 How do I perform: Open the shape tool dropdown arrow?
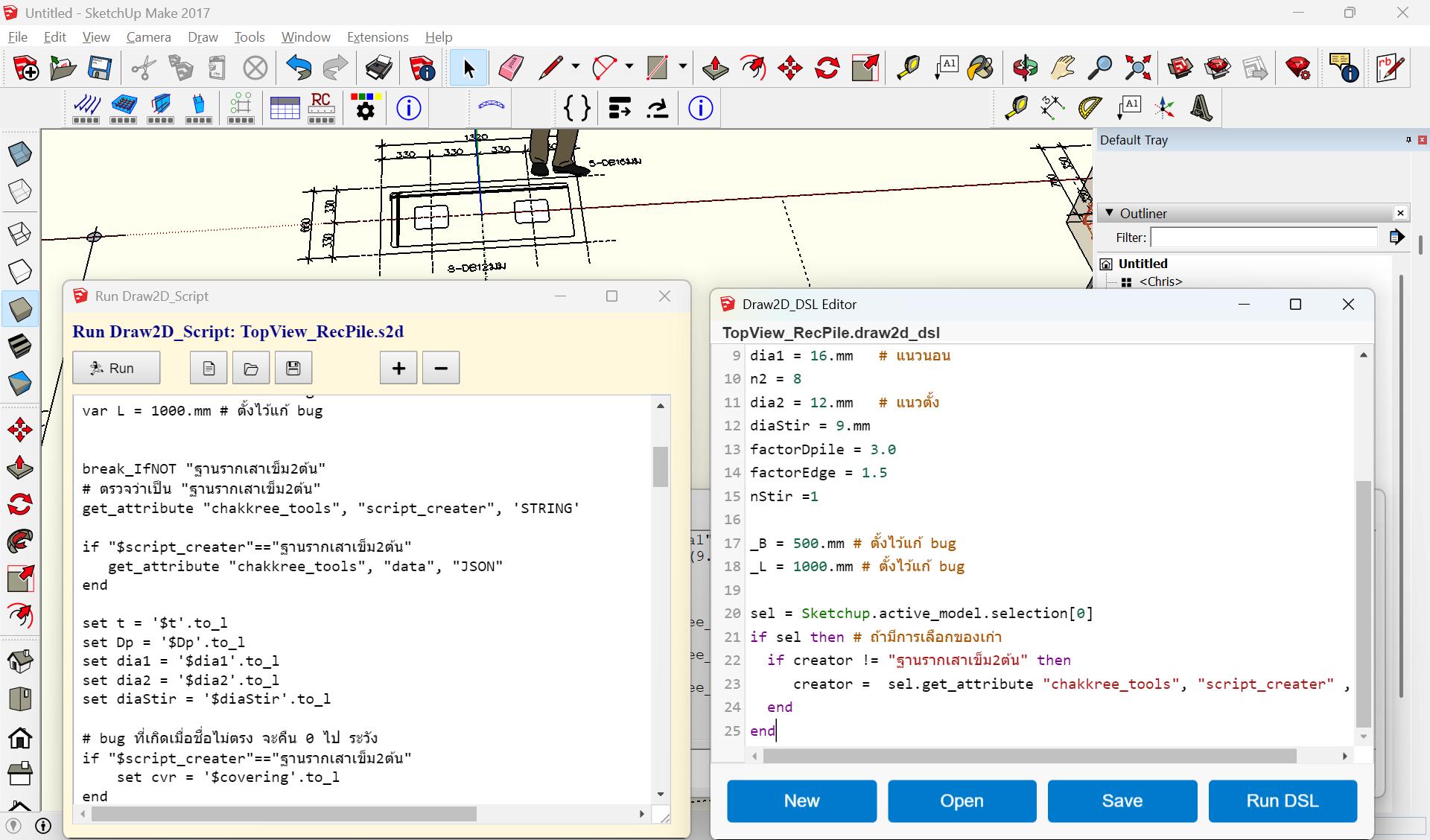(x=683, y=67)
